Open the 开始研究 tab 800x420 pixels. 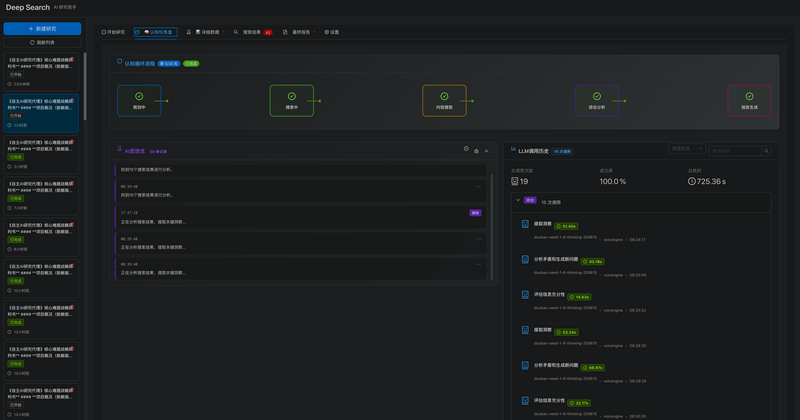[x=113, y=32]
